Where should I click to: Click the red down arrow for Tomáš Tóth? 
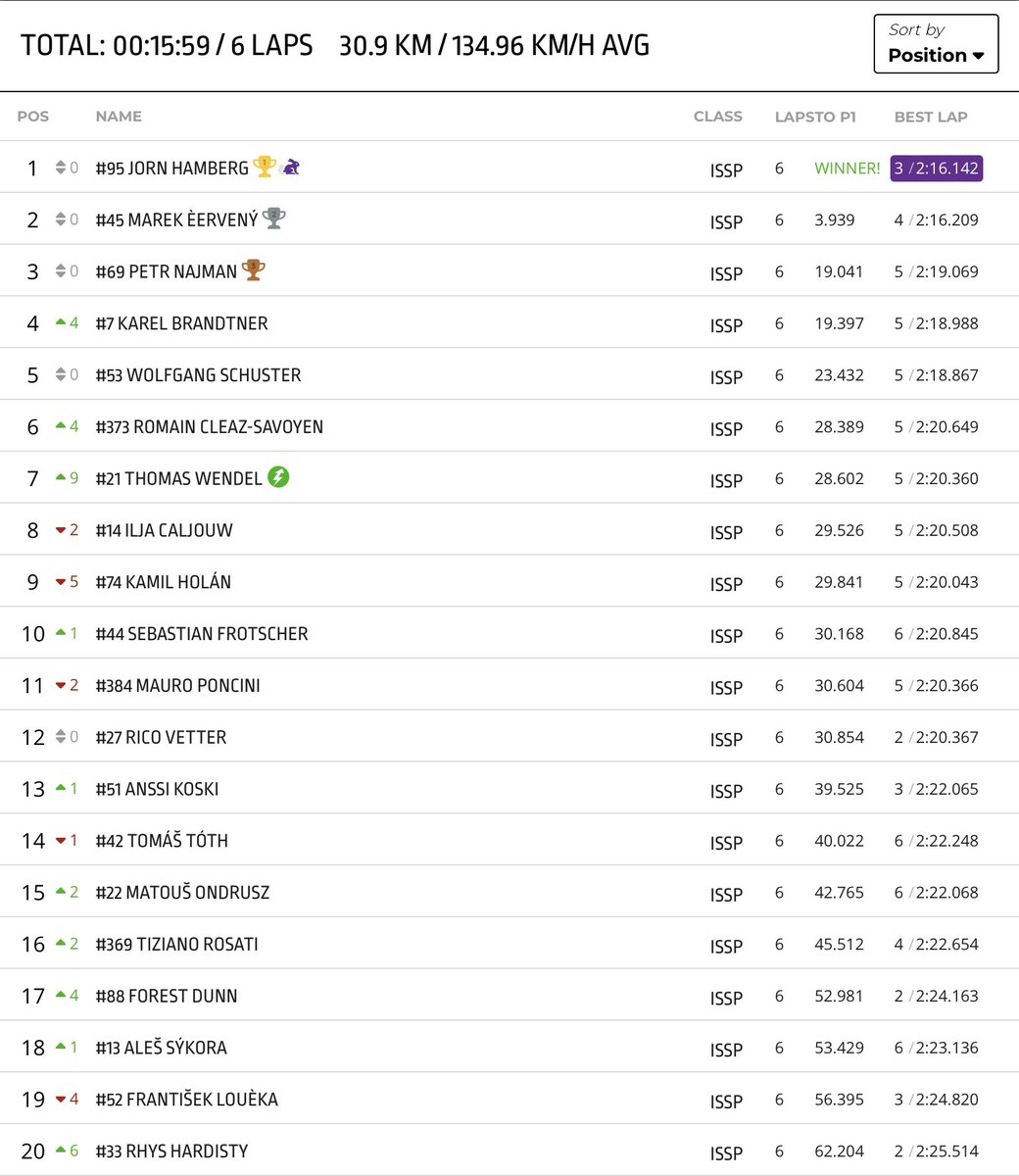[61, 841]
